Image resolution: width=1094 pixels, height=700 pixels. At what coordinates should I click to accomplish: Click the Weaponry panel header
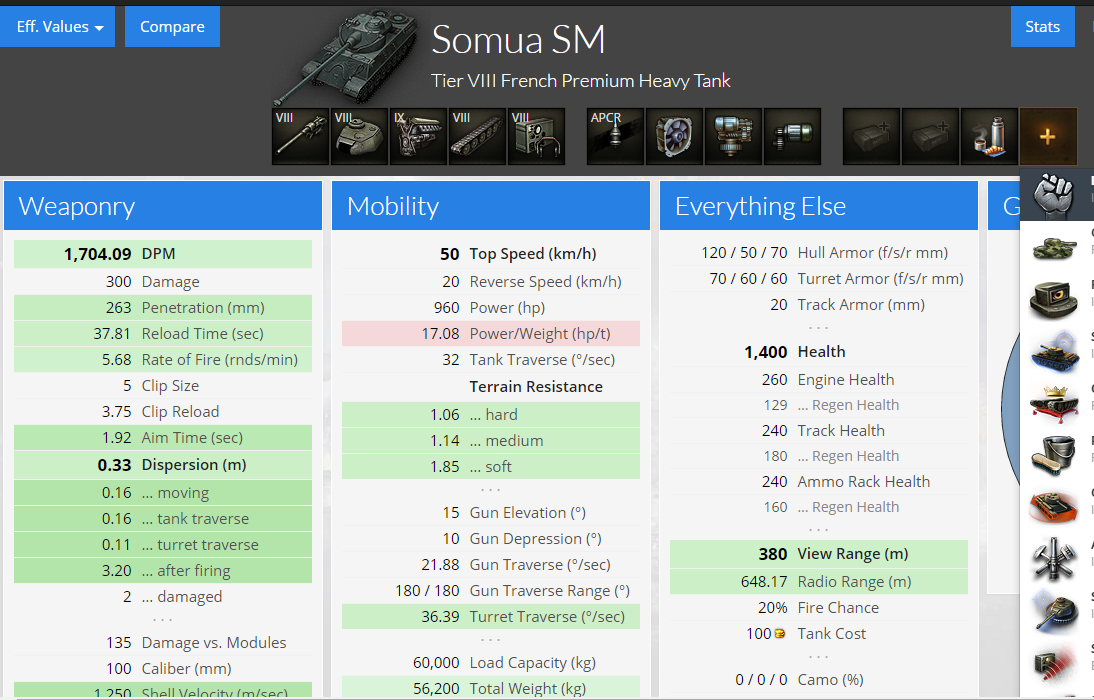[x=163, y=206]
